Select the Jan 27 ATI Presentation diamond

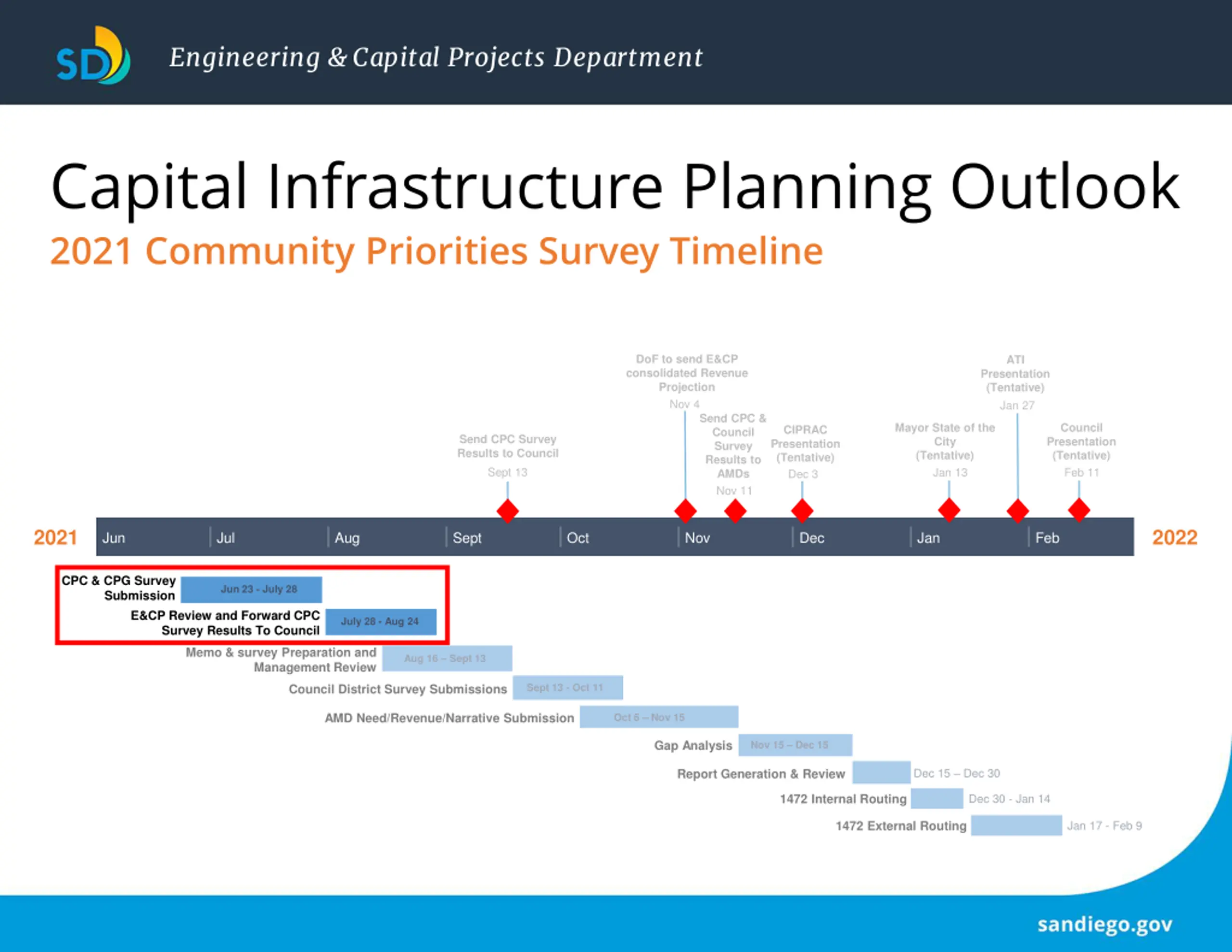click(1018, 511)
